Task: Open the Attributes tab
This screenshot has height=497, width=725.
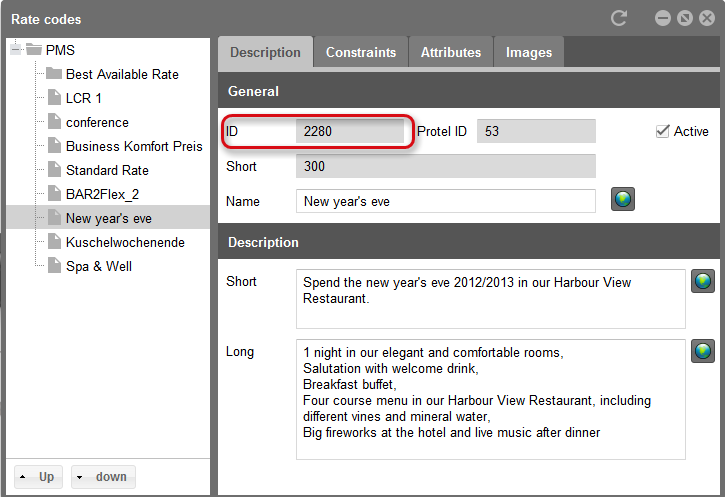Action: tap(450, 52)
